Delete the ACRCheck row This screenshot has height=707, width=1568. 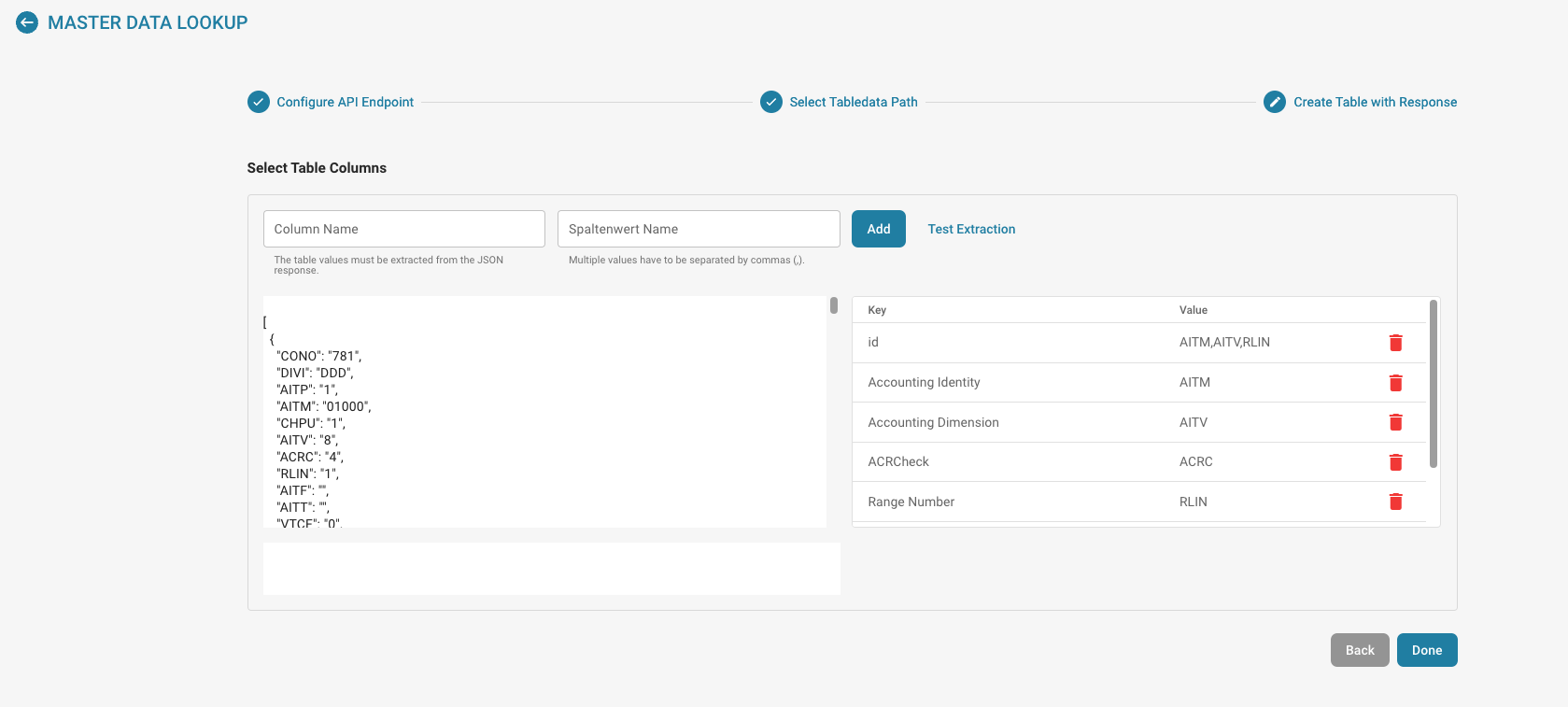click(x=1395, y=462)
